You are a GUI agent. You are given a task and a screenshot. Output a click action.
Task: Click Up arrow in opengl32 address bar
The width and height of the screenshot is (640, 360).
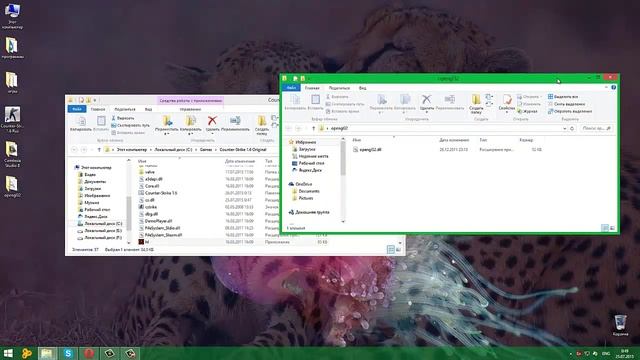pos(313,128)
